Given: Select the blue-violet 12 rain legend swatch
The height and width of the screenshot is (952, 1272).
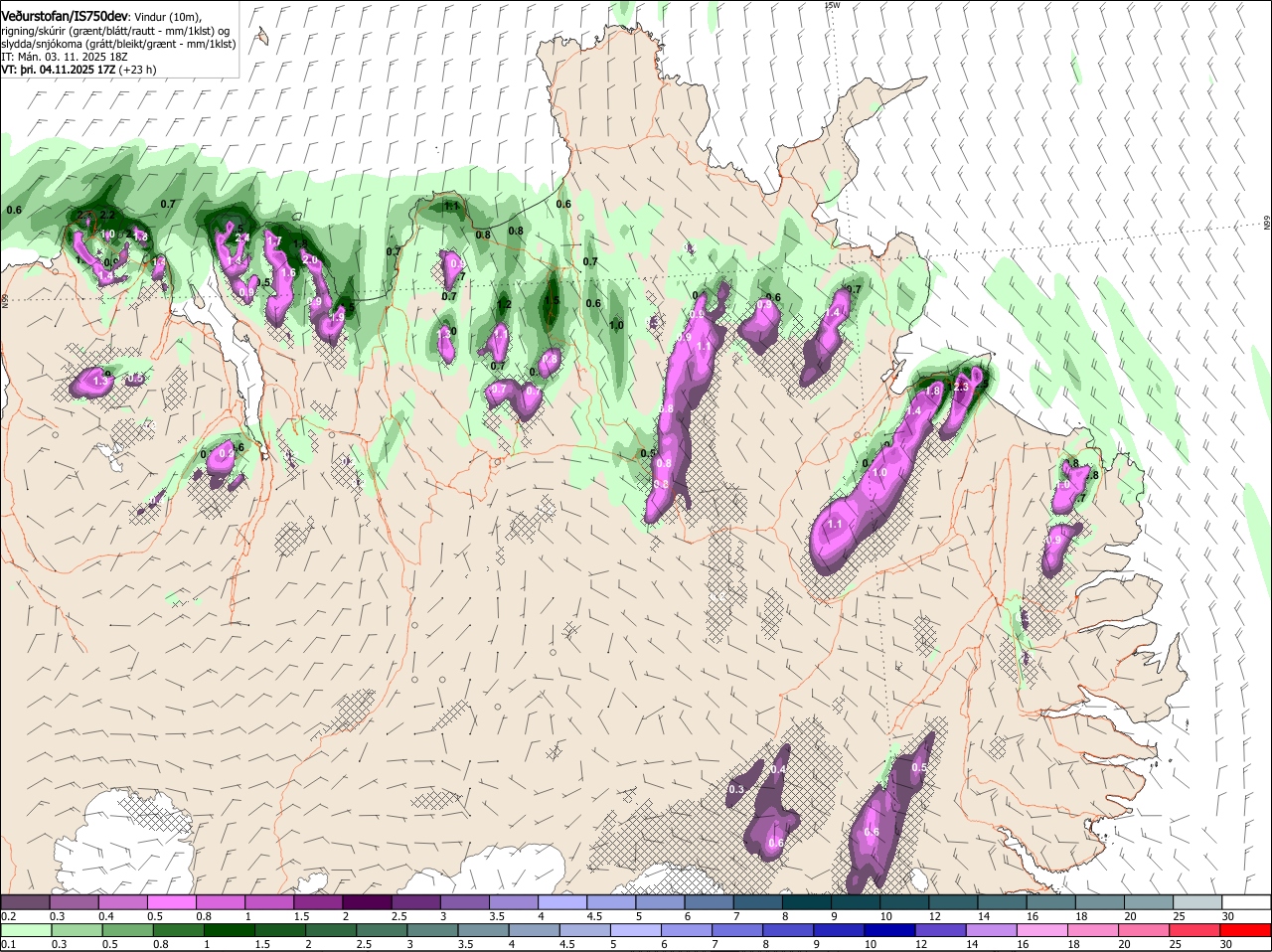Looking at the screenshot, I should coord(940,930).
